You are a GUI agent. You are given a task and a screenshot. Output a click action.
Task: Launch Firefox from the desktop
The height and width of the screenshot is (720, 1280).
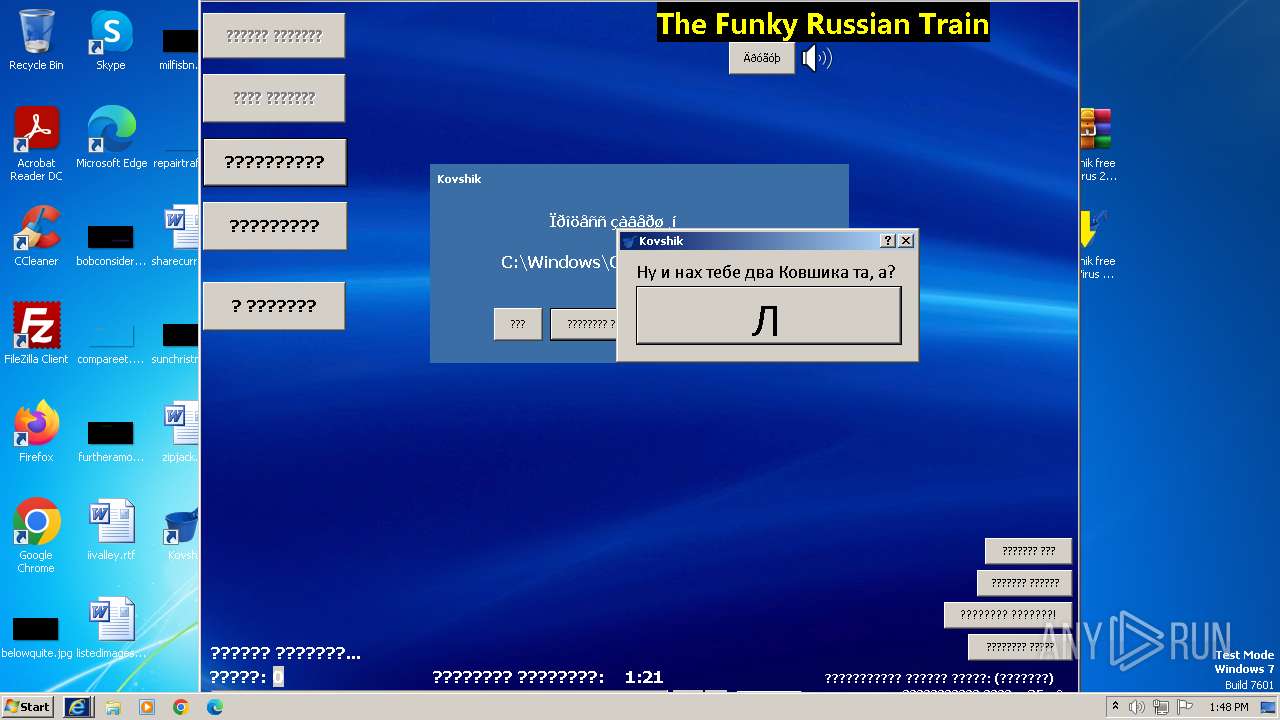(36, 432)
